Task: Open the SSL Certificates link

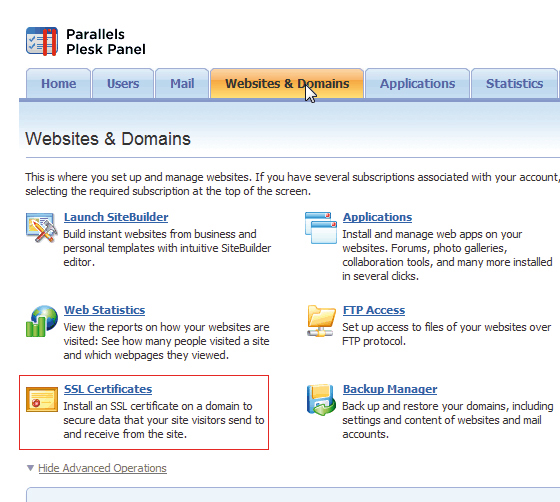Action: [108, 389]
